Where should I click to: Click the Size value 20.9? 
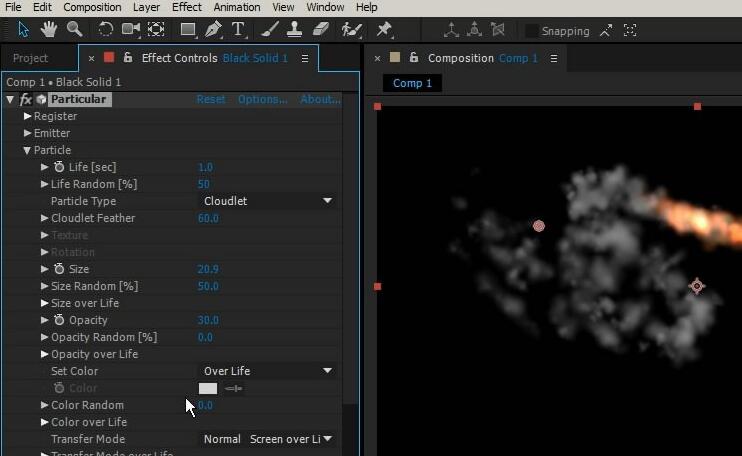pos(208,269)
